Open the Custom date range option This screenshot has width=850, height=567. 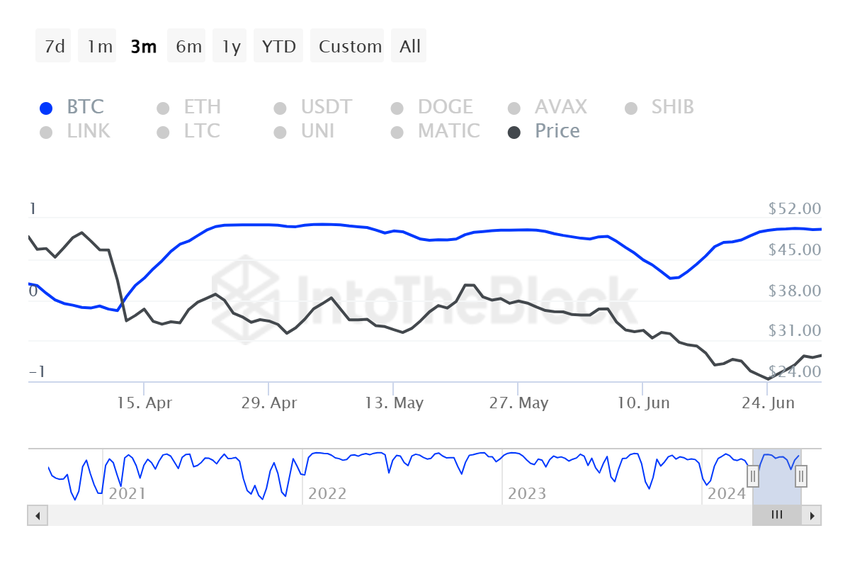tap(348, 46)
